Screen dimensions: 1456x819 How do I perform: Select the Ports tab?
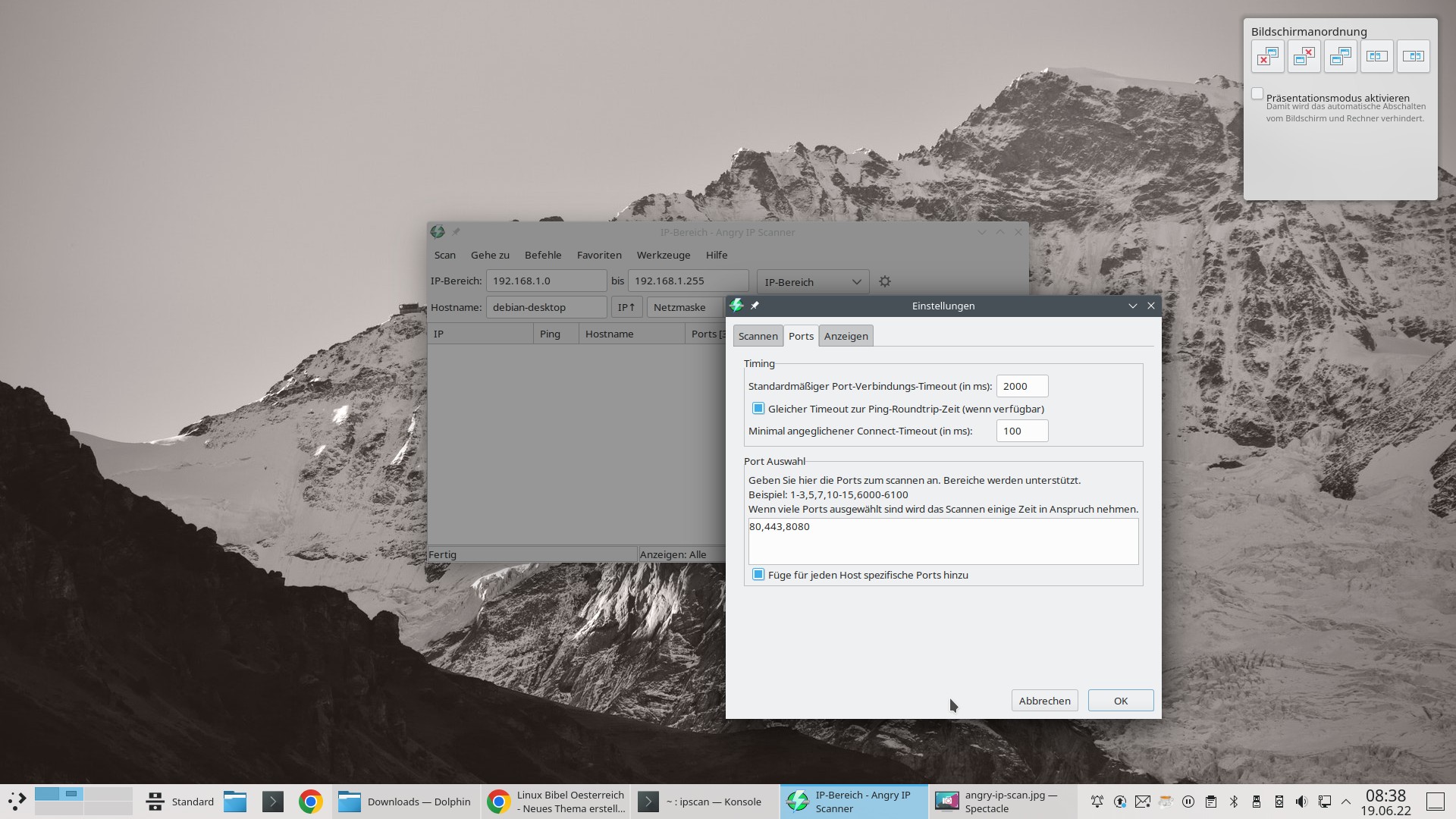801,336
